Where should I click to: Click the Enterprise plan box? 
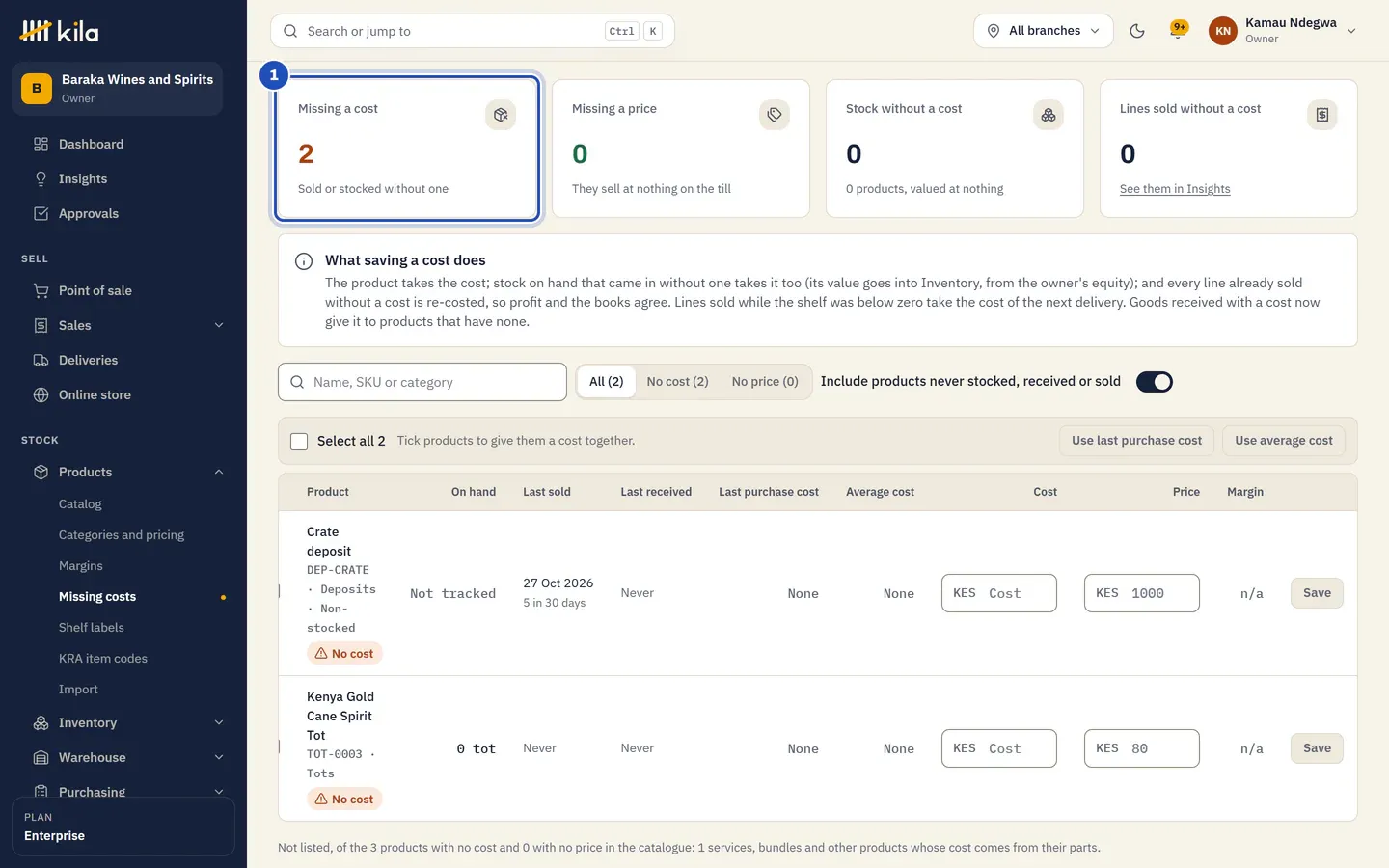123,827
